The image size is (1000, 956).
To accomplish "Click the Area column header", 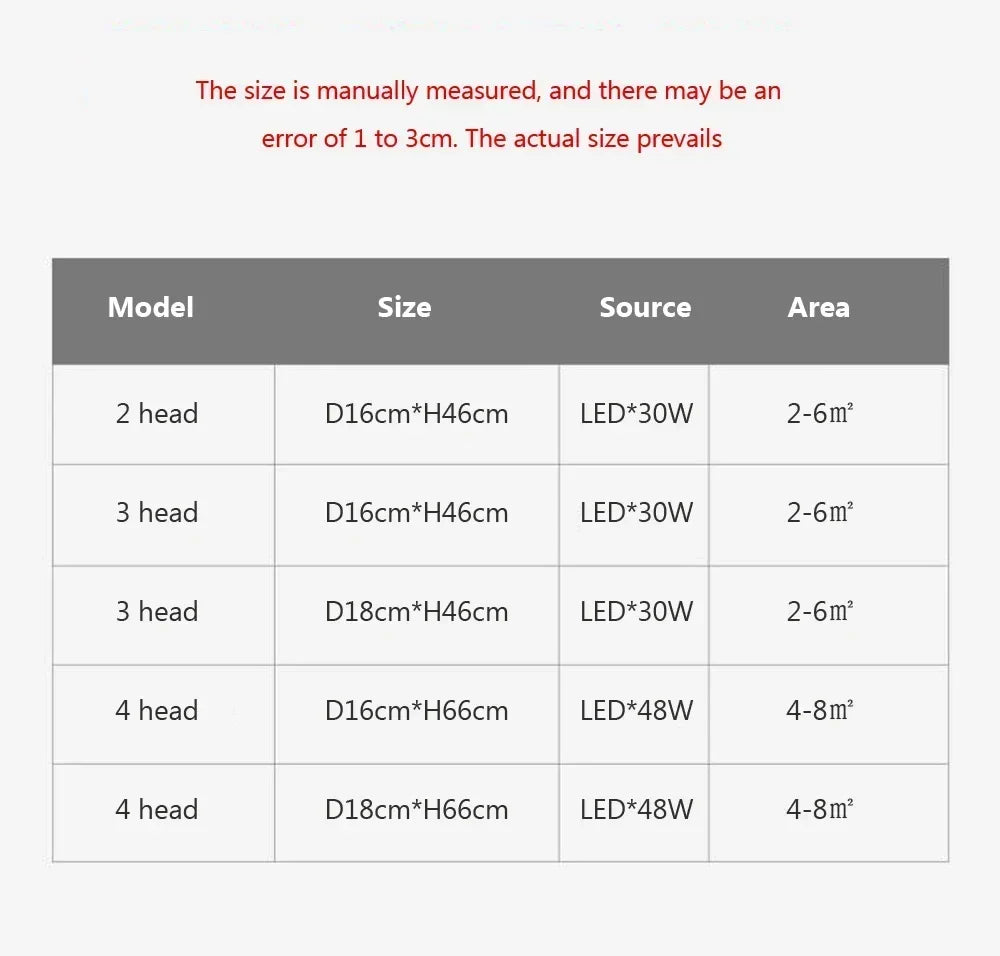I will click(x=819, y=307).
